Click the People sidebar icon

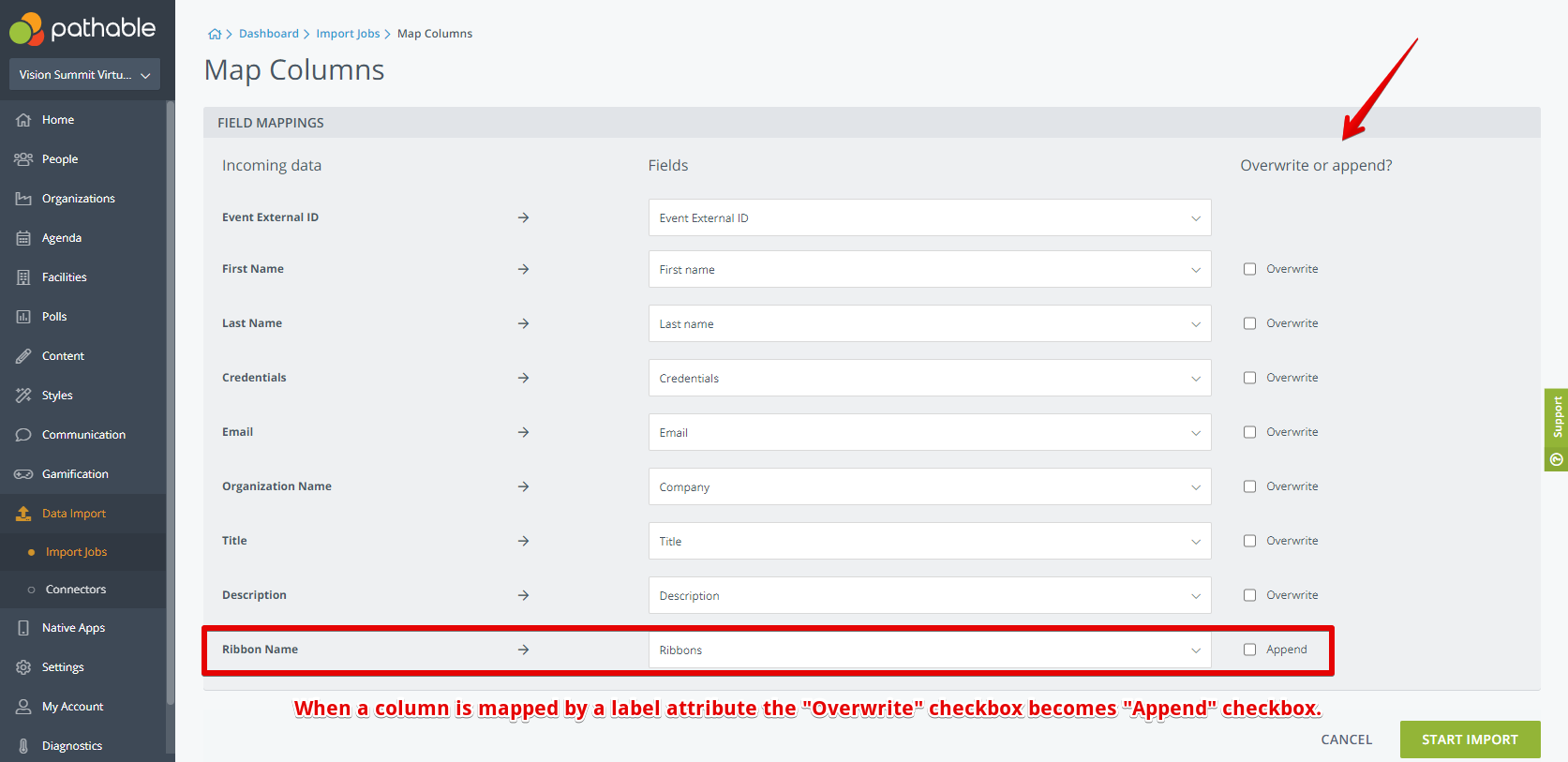click(x=23, y=159)
